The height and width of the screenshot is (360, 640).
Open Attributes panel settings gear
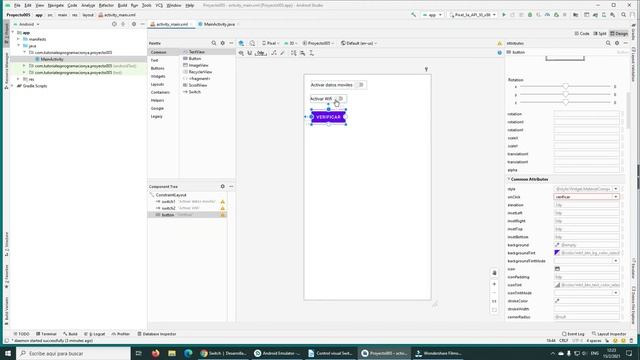617,43
